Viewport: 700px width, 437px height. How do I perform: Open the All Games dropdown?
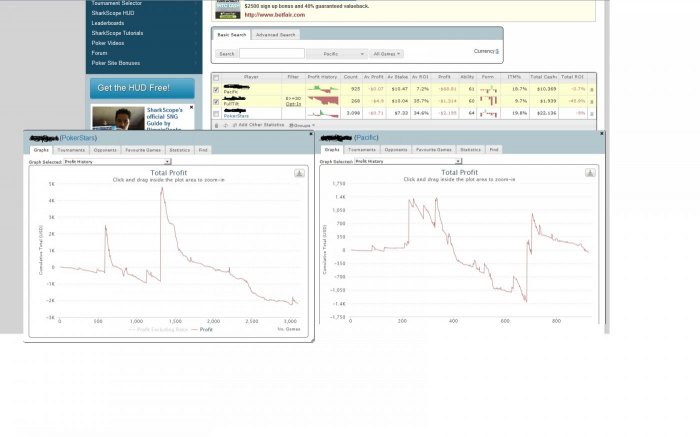click(x=386, y=54)
